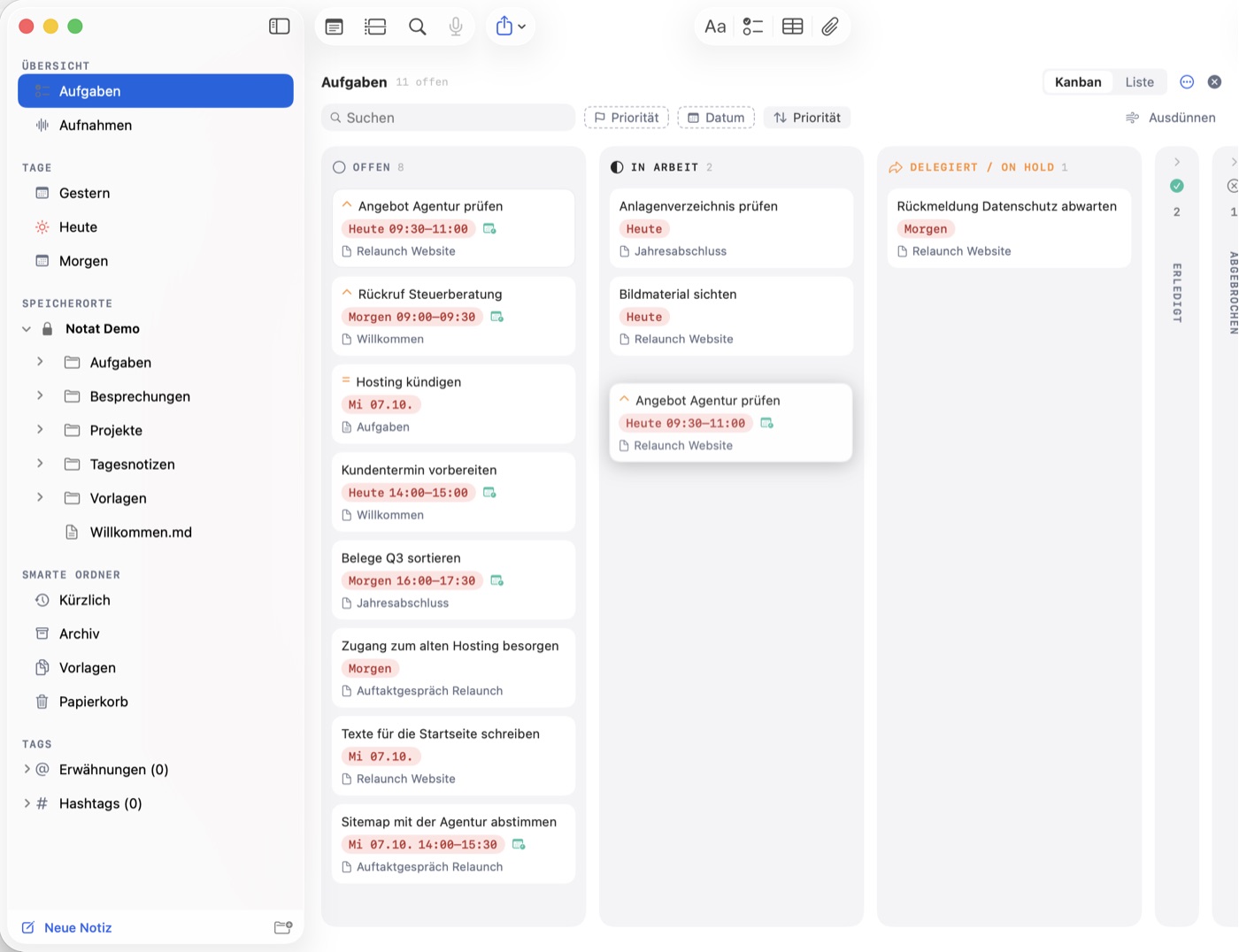Toggle the dashed Priorität filter
1239x952 pixels.
point(627,118)
